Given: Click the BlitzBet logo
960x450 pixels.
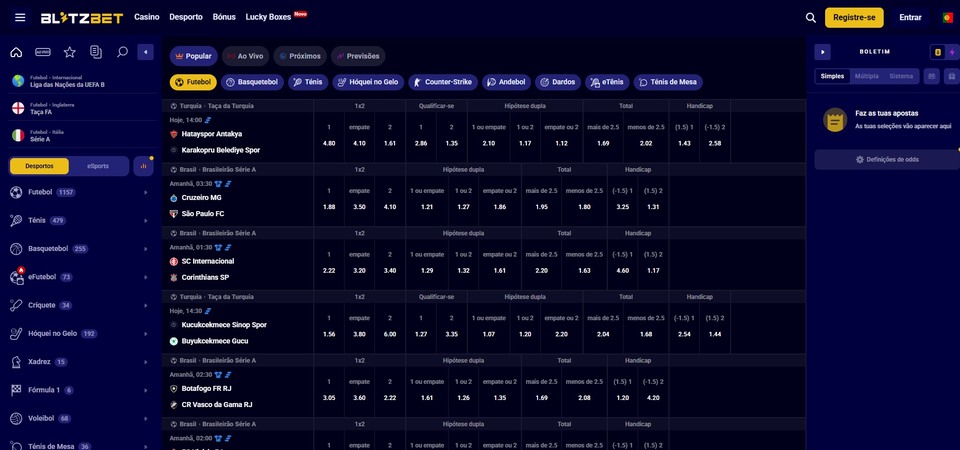Looking at the screenshot, I should tap(82, 18).
